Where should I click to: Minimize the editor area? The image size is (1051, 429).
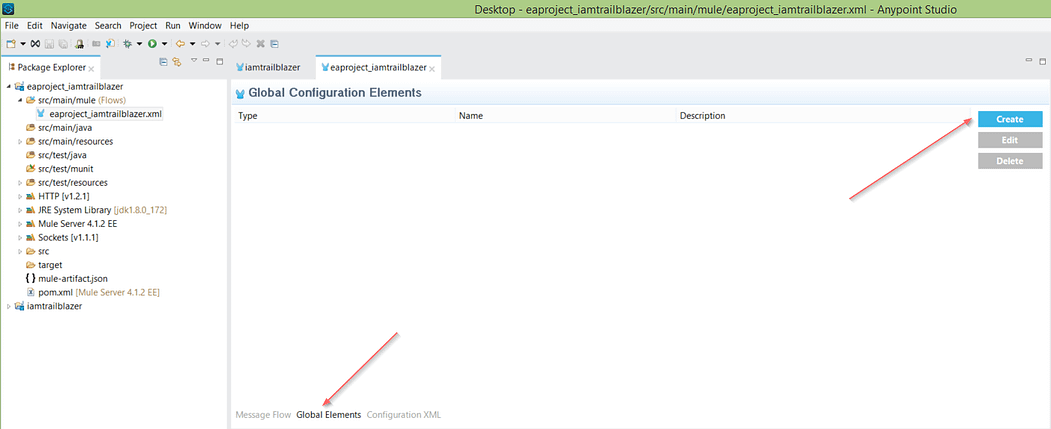[x=1029, y=60]
